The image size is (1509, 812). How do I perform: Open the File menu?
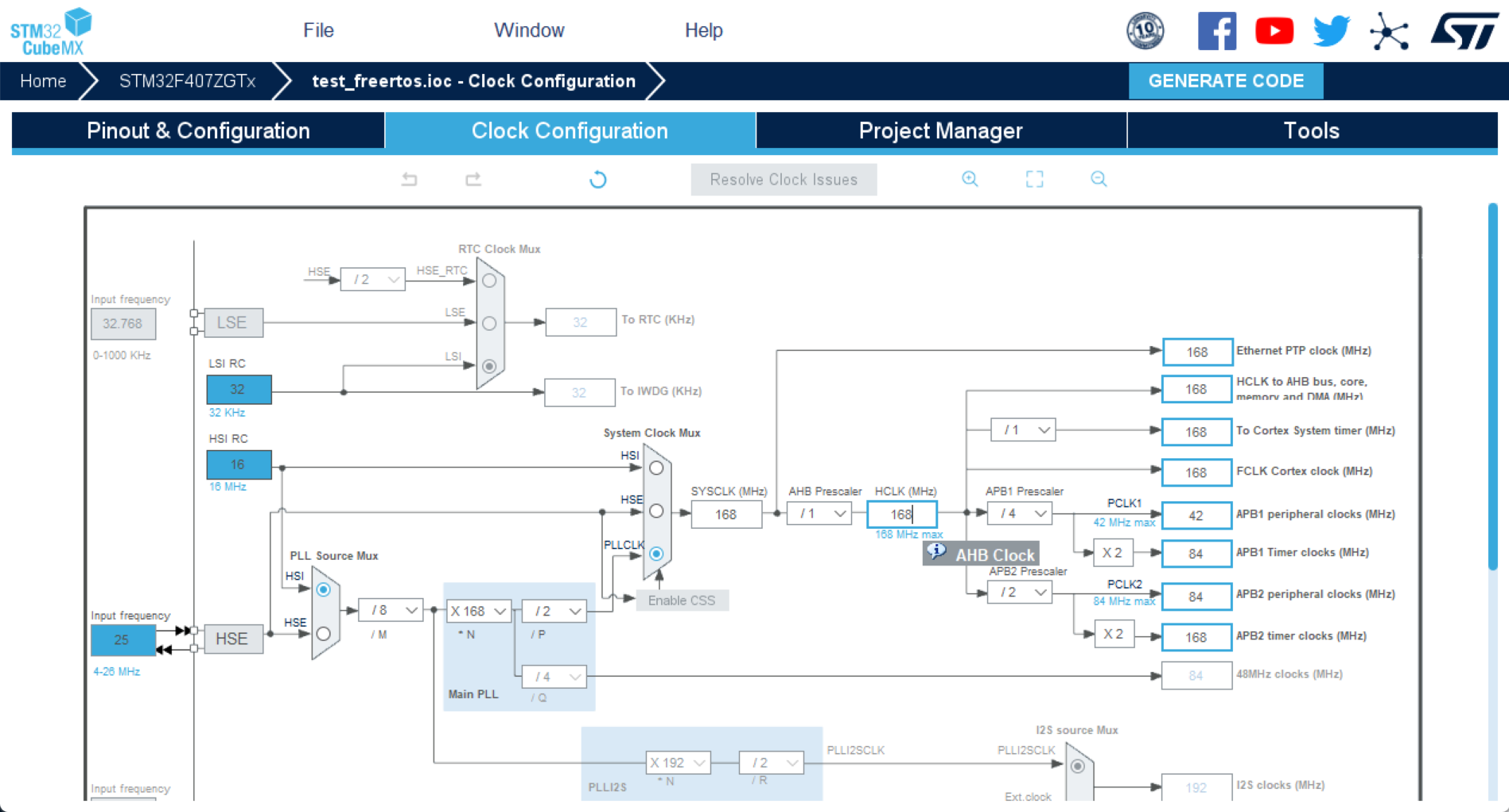pos(318,30)
